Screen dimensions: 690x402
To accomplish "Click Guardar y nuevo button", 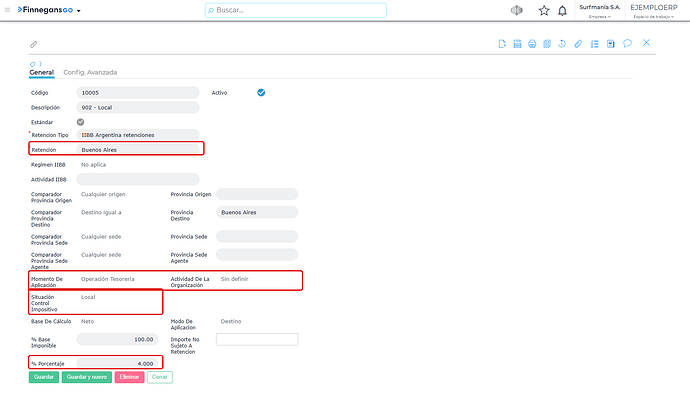I will [x=87, y=377].
